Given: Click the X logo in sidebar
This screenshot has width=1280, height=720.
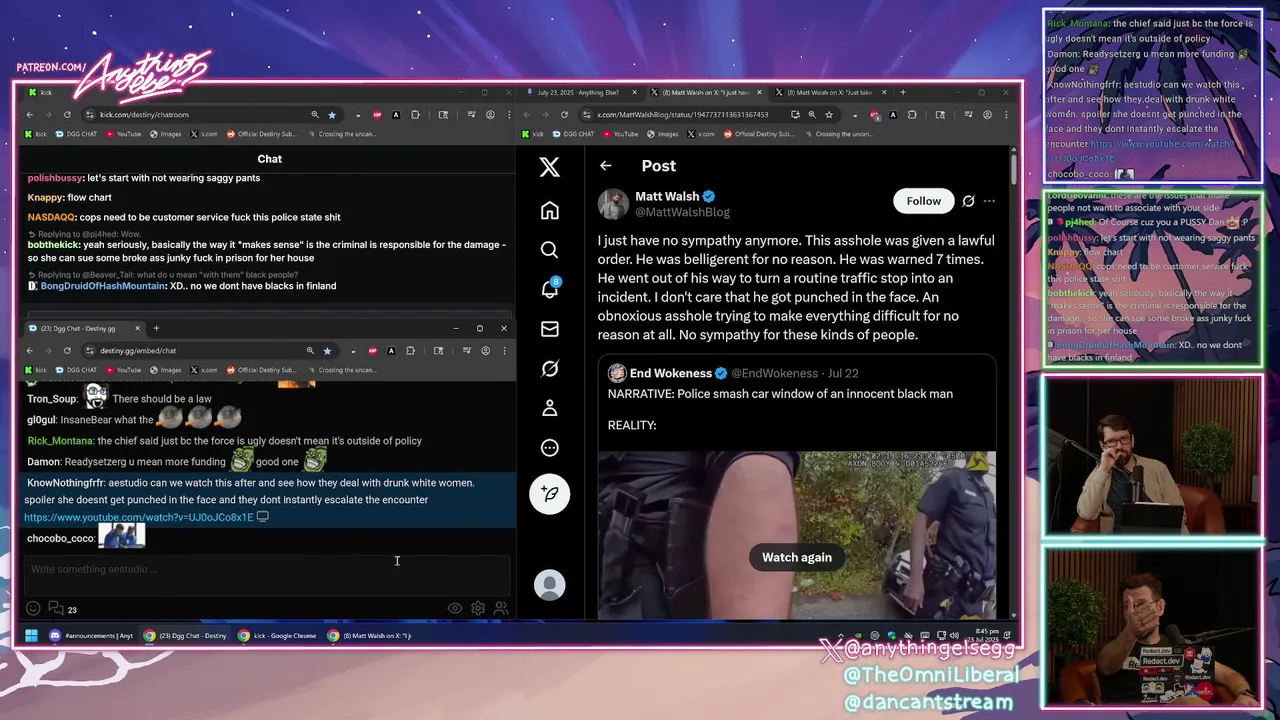Looking at the screenshot, I should (x=549, y=167).
